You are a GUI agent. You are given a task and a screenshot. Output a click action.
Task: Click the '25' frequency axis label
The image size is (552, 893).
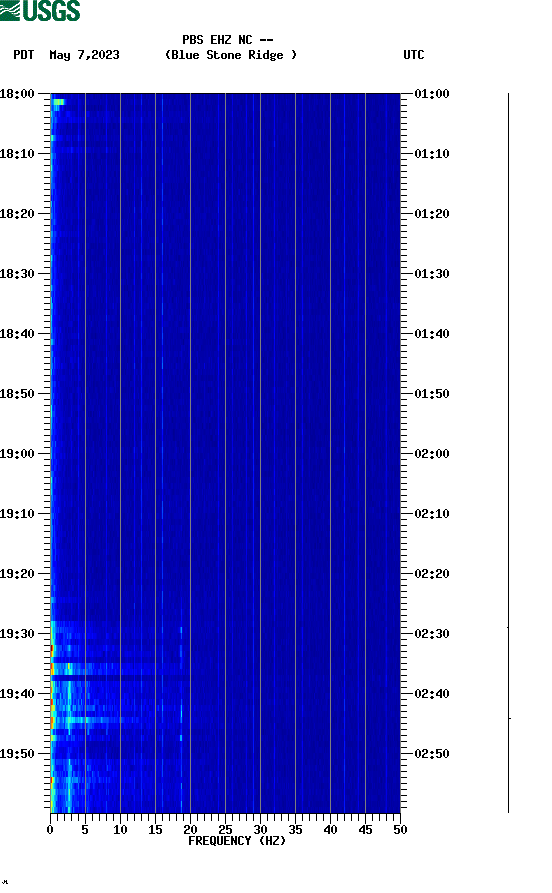225,830
